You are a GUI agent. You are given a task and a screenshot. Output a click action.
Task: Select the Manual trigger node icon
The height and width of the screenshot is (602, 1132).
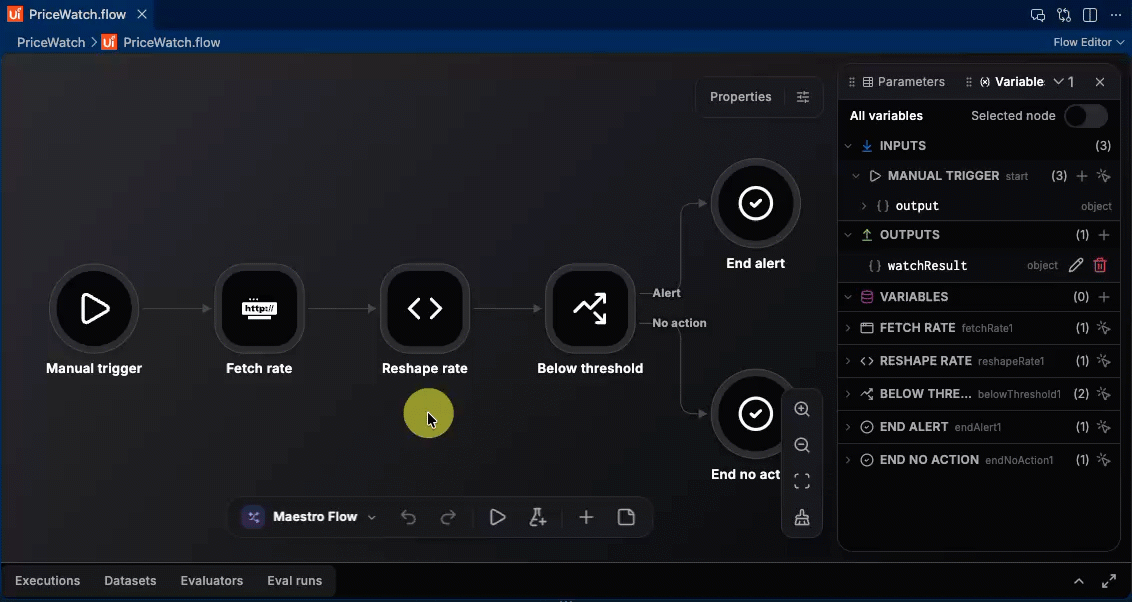pos(94,308)
